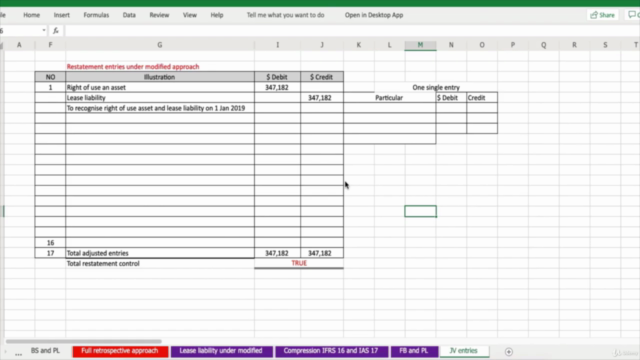Select the 'Lease liability' cell

point(160,98)
